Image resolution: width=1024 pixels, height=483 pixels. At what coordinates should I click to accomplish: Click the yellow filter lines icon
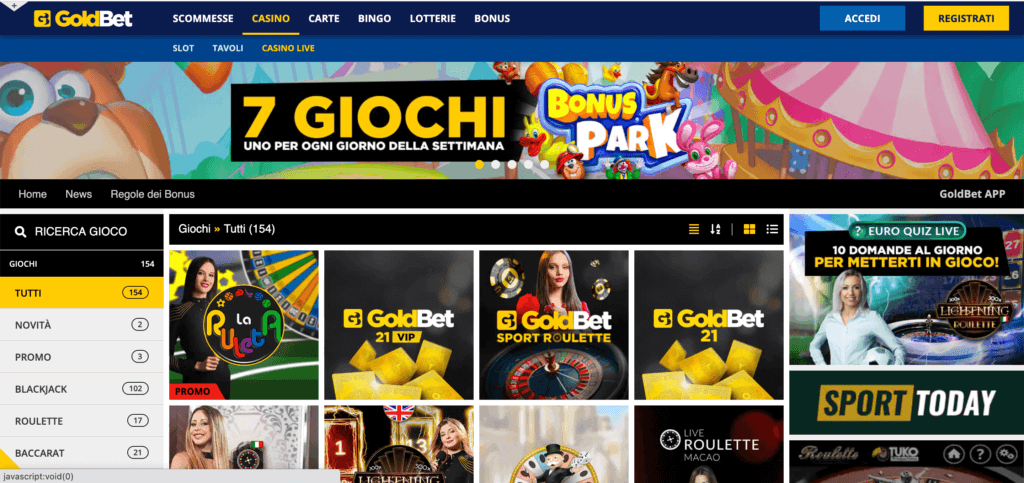point(694,229)
